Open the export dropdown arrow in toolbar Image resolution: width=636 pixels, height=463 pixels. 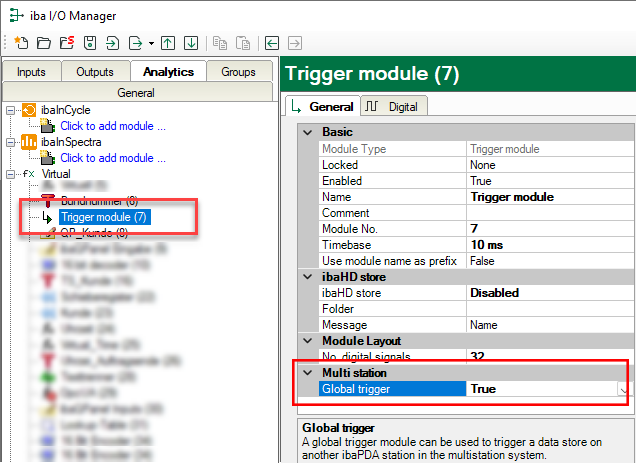point(151,44)
